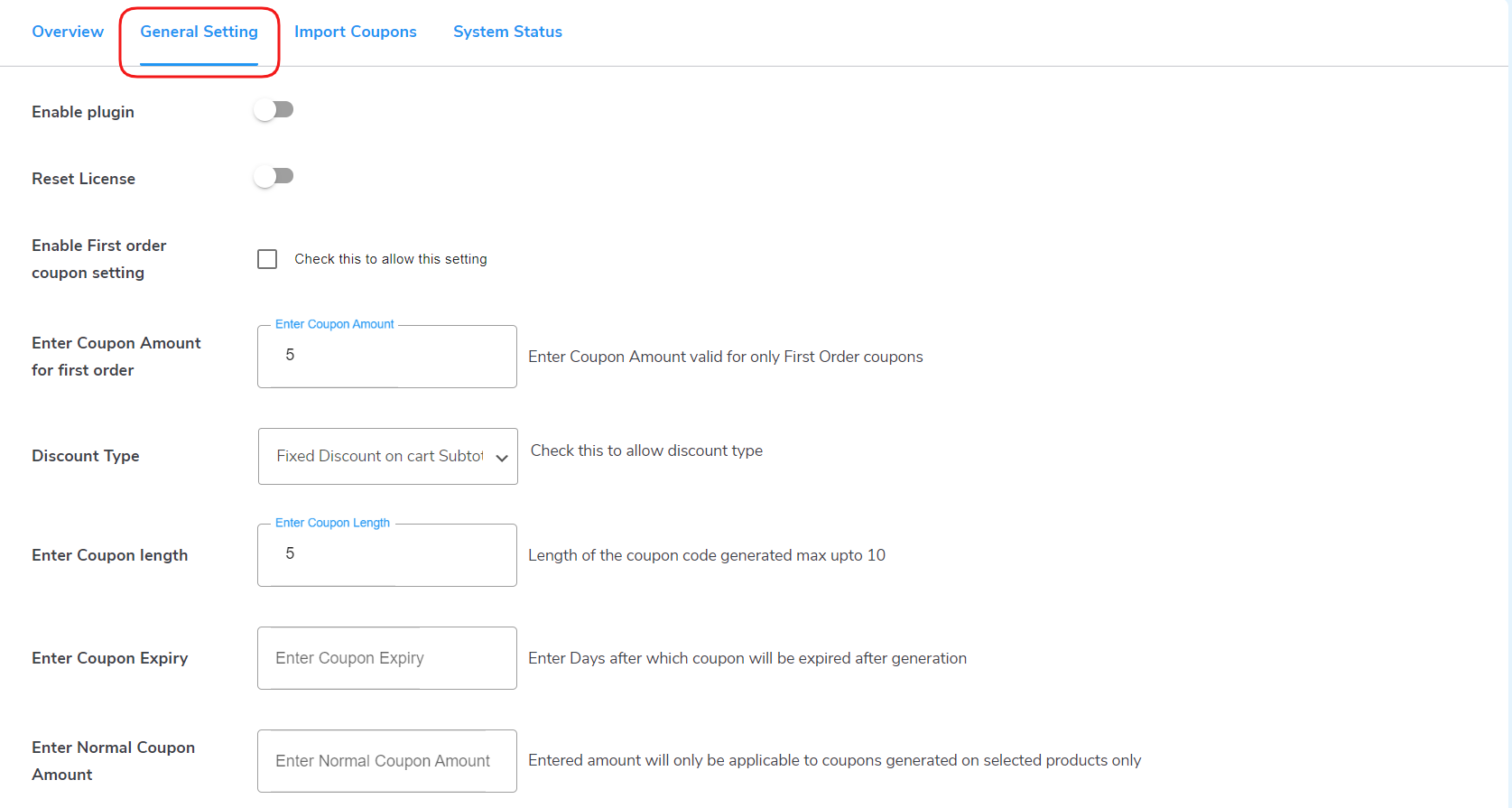This screenshot has height=808, width=1512.
Task: Click the 'Enable First order coupon setting' label
Action: coord(99,259)
